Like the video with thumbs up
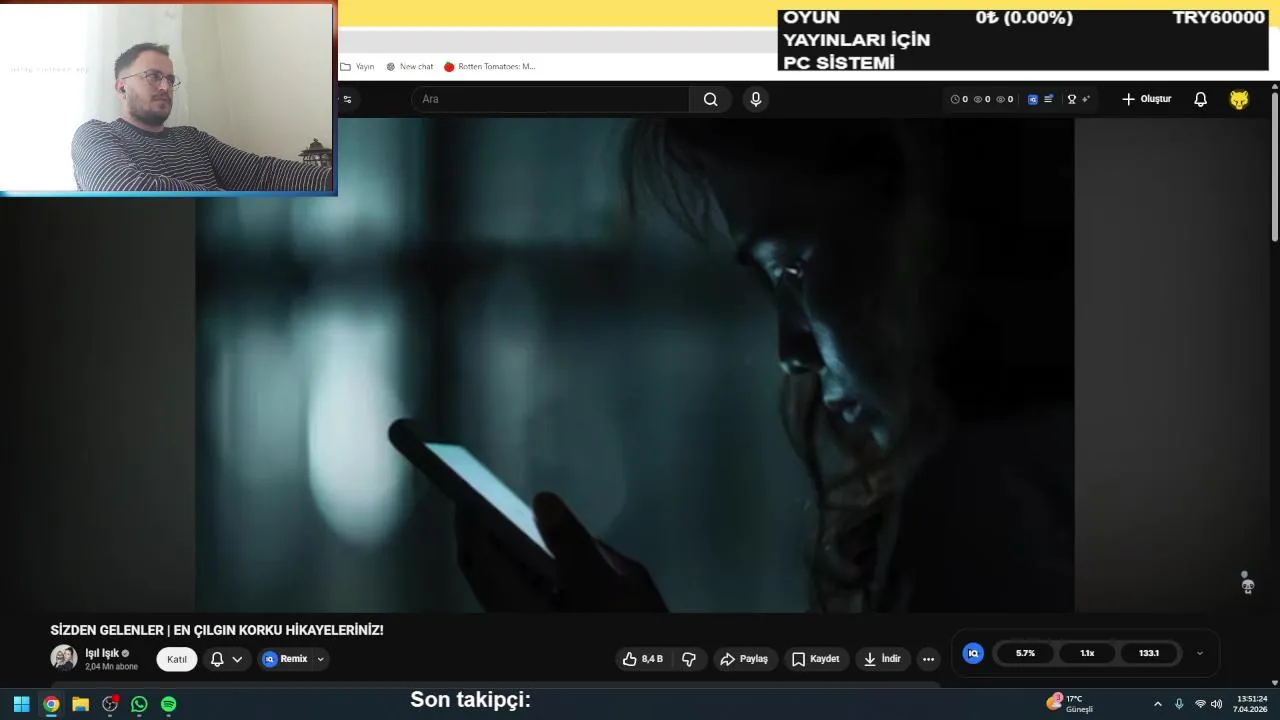Screen dimensions: 1280x720 (642, 659)
